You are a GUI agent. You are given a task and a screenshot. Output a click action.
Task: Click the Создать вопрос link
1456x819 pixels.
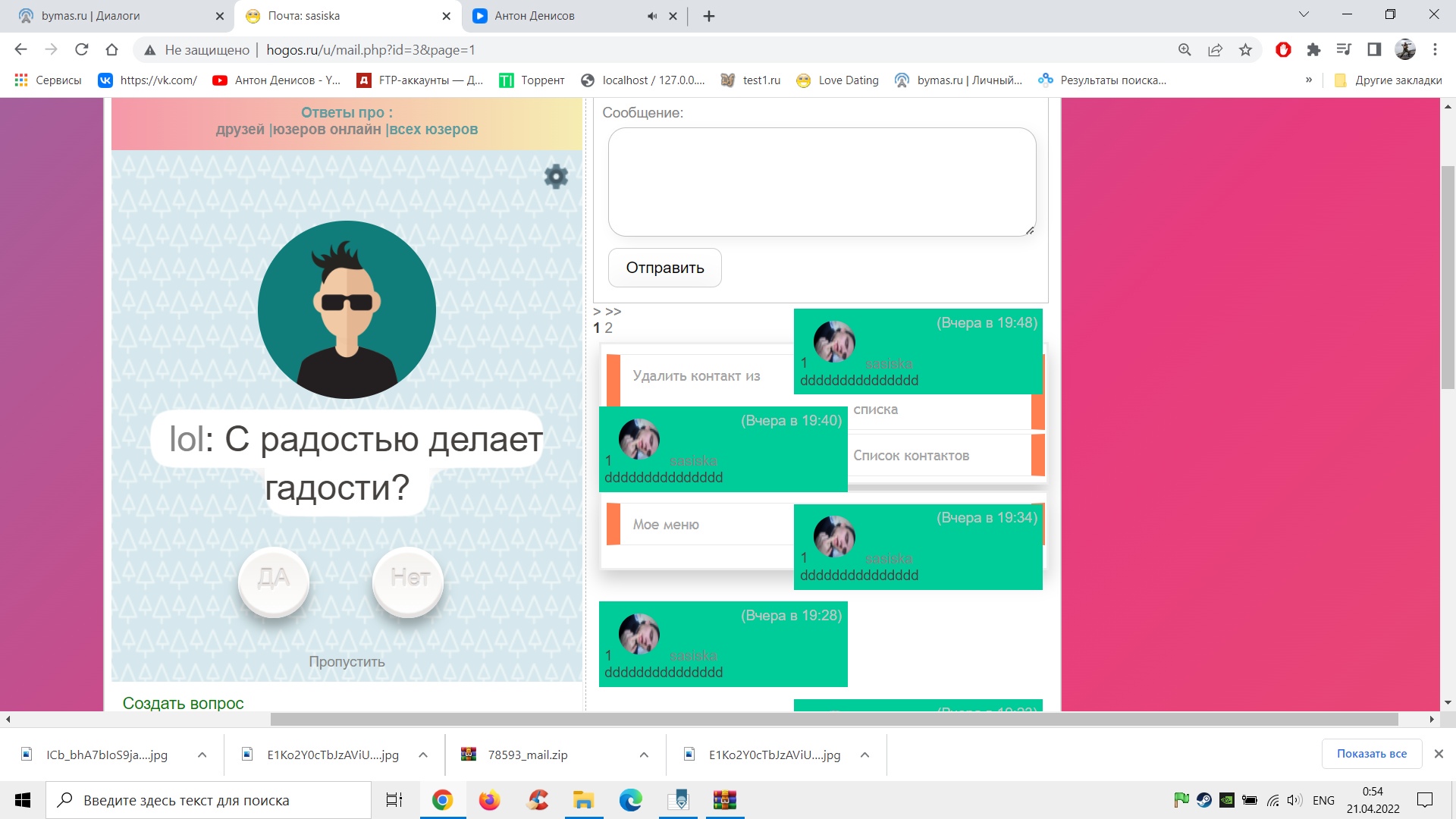(183, 703)
